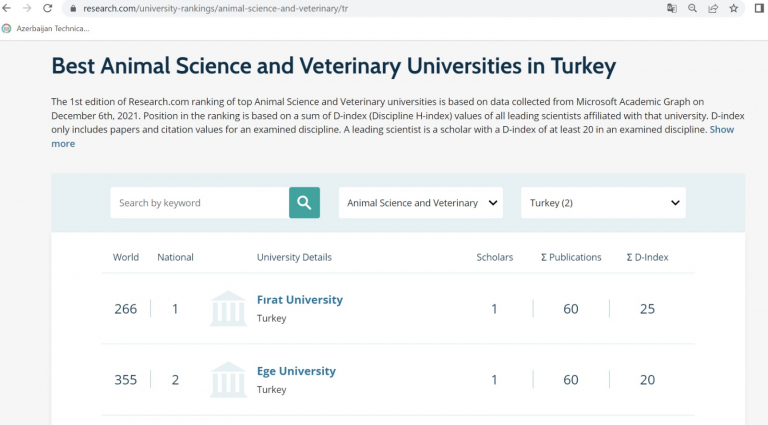768x425 pixels.
Task: Open the Ege University link
Action: [296, 371]
